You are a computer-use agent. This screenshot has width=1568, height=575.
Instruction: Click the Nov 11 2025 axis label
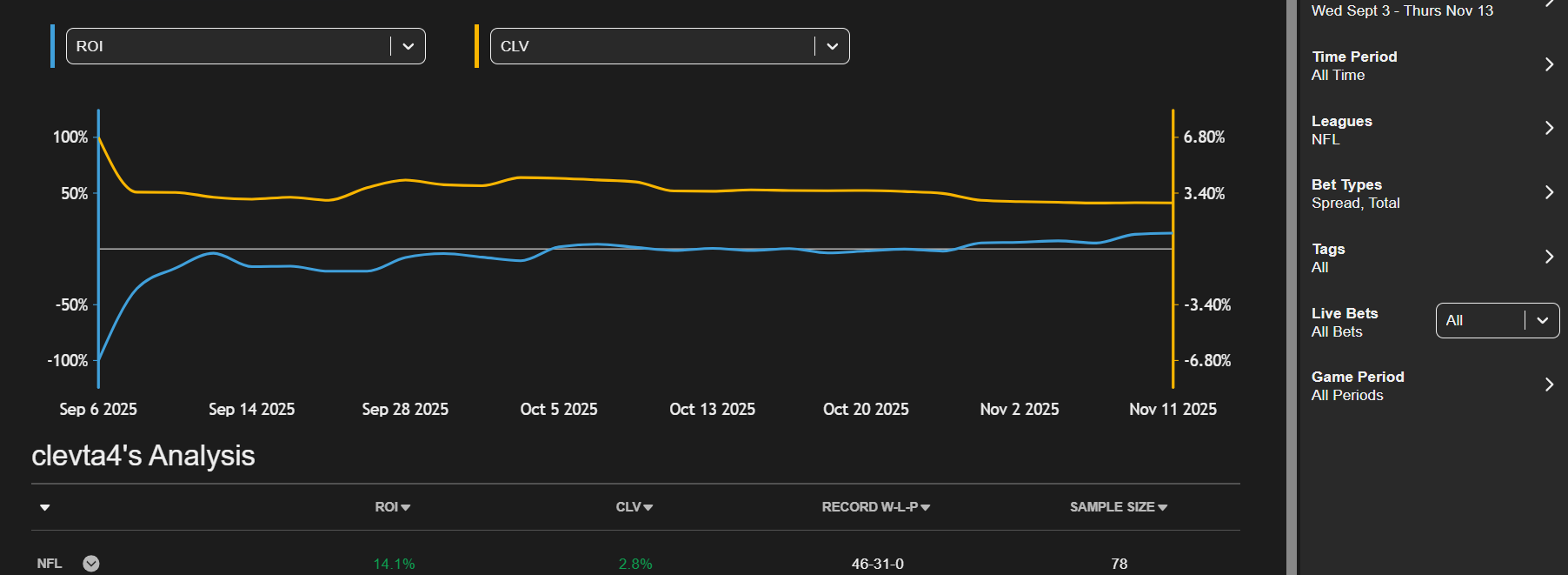click(1172, 409)
